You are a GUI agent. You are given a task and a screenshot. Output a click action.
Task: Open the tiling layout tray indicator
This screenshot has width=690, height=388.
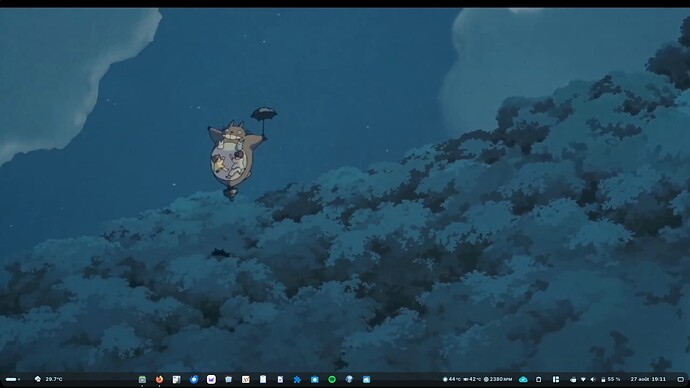click(x=556, y=379)
